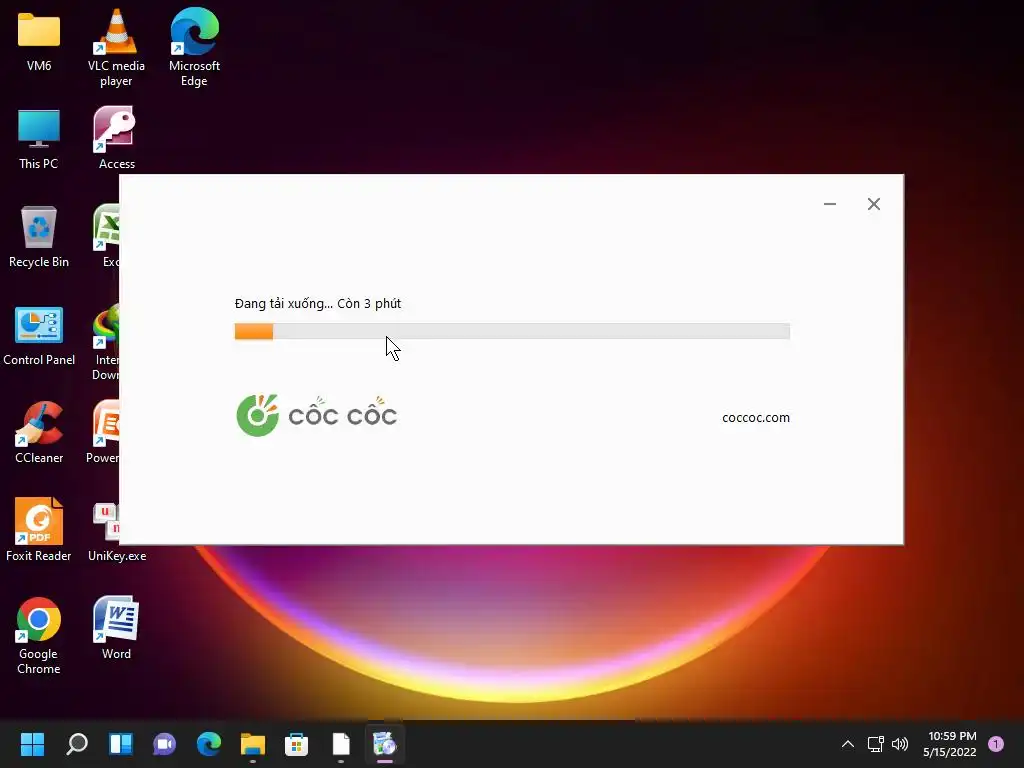Select CCleaner desktop shortcut
The width and height of the screenshot is (1024, 768).
[39, 432]
